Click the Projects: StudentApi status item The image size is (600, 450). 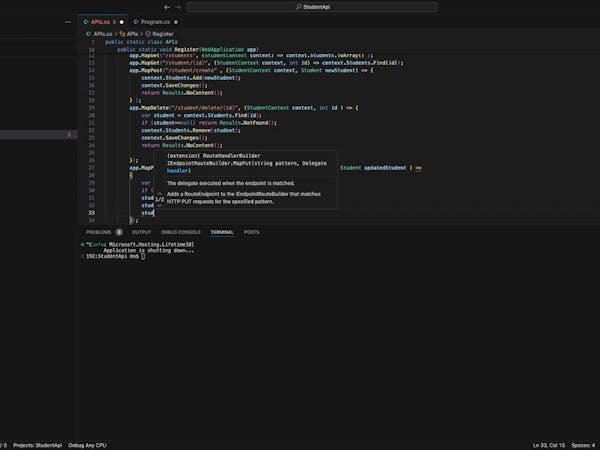[x=38, y=445]
